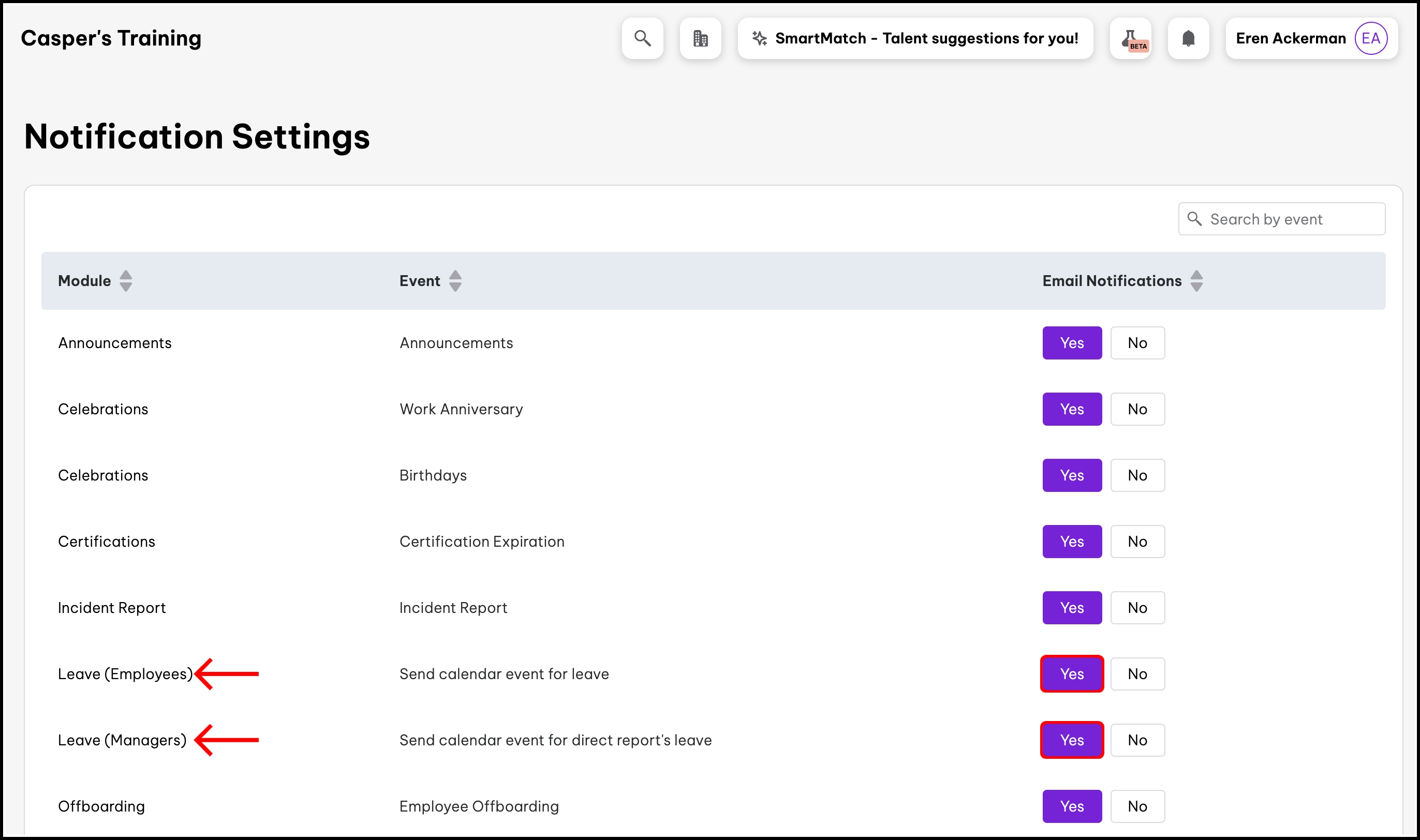The width and height of the screenshot is (1420, 840).
Task: Sort by Email Notifications column arrows
Action: pyautogui.click(x=1196, y=281)
